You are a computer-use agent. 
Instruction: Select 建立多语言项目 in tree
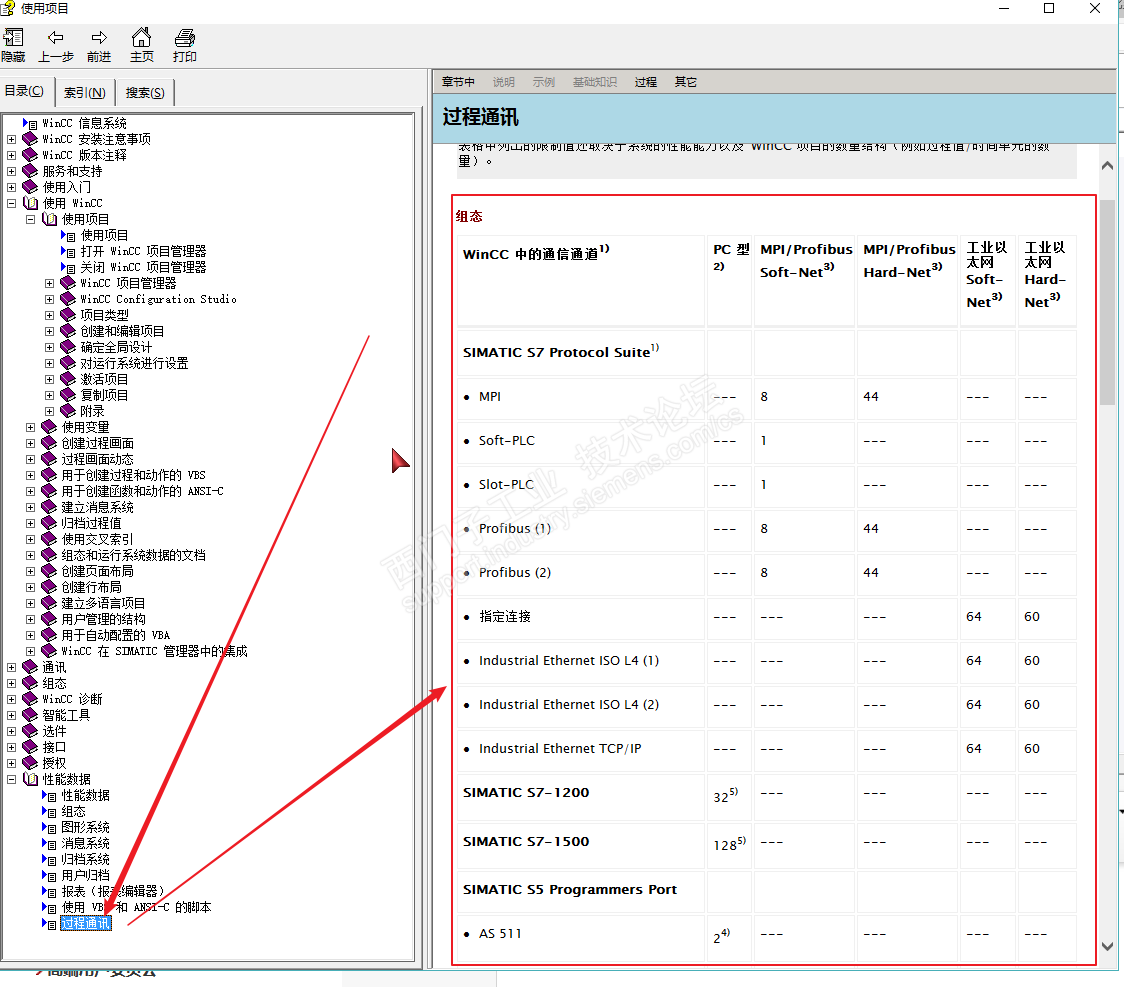pos(103,604)
